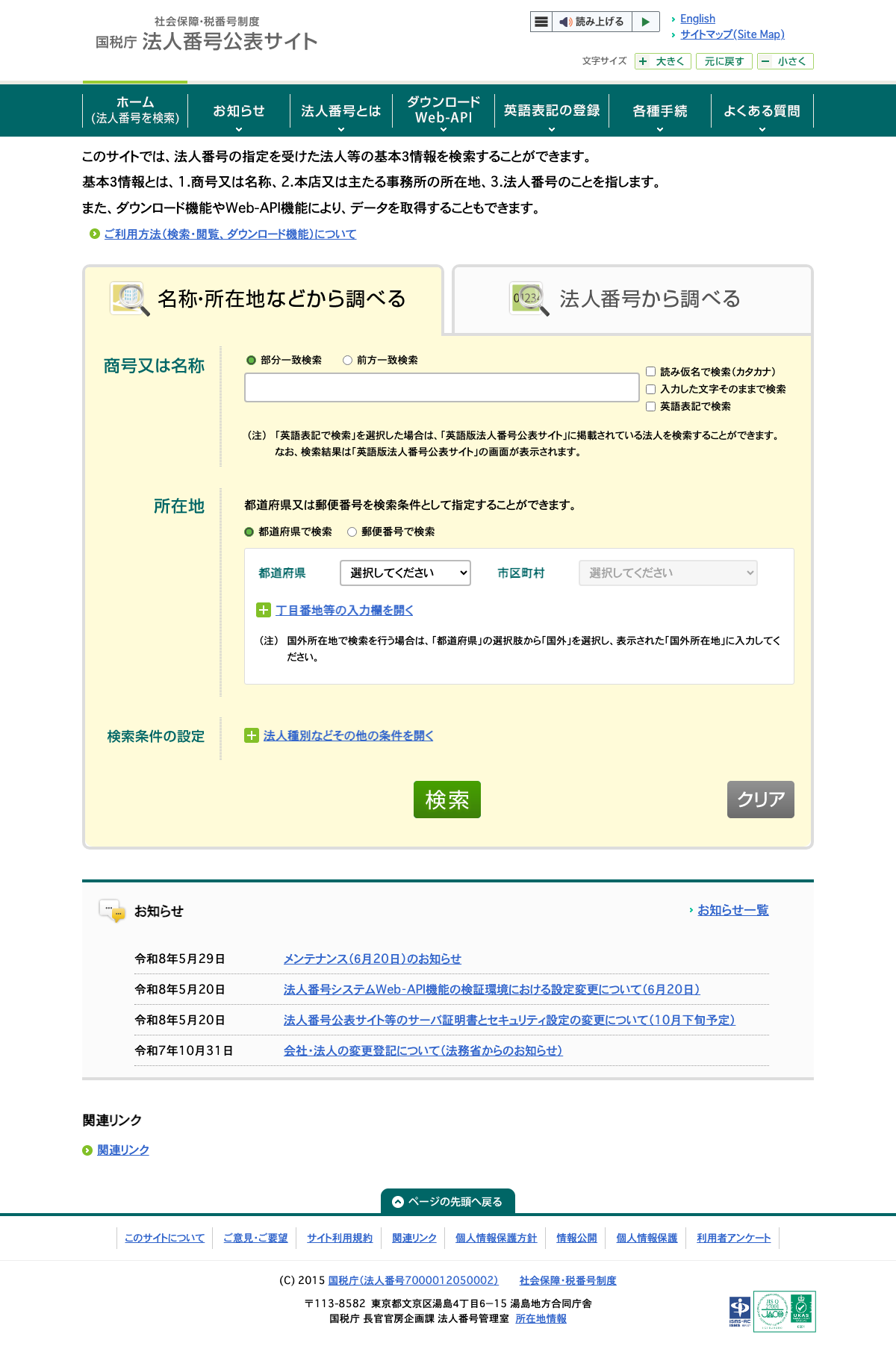
Task: Go to ホーム (法人番号を検索) menu
Action: click(135, 110)
